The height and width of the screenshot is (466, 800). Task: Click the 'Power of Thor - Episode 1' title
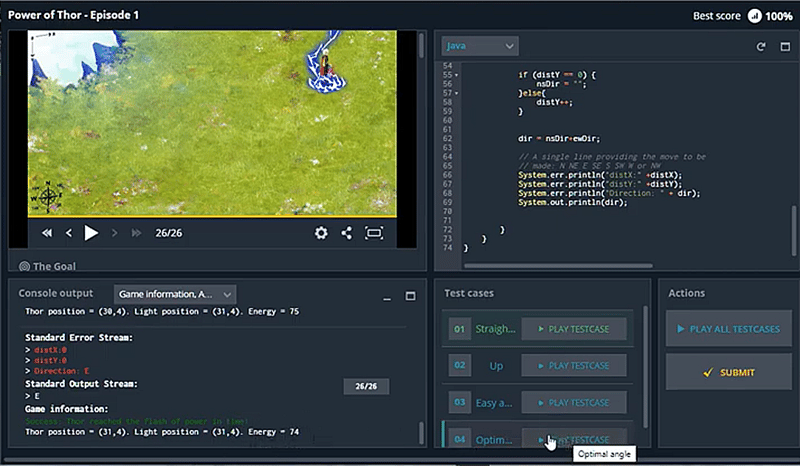pyautogui.click(x=73, y=15)
